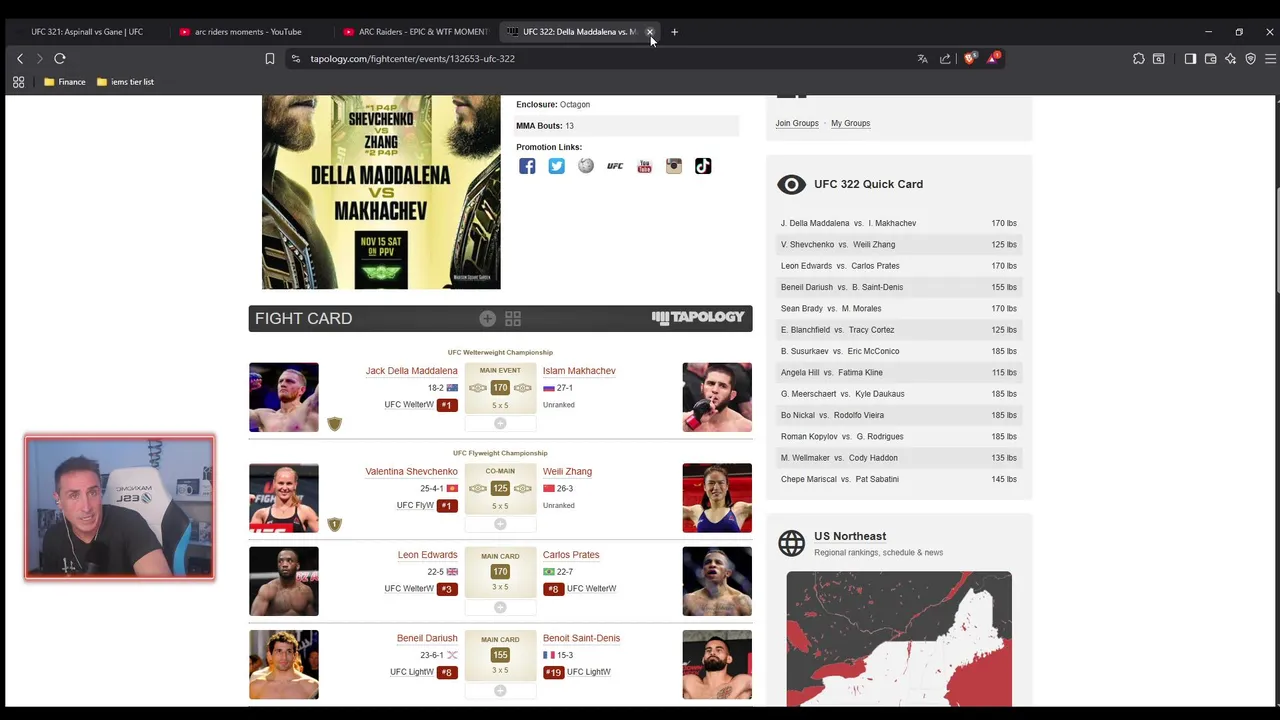The height and width of the screenshot is (720, 1280).
Task: Click the share icon in address bar
Action: (945, 59)
